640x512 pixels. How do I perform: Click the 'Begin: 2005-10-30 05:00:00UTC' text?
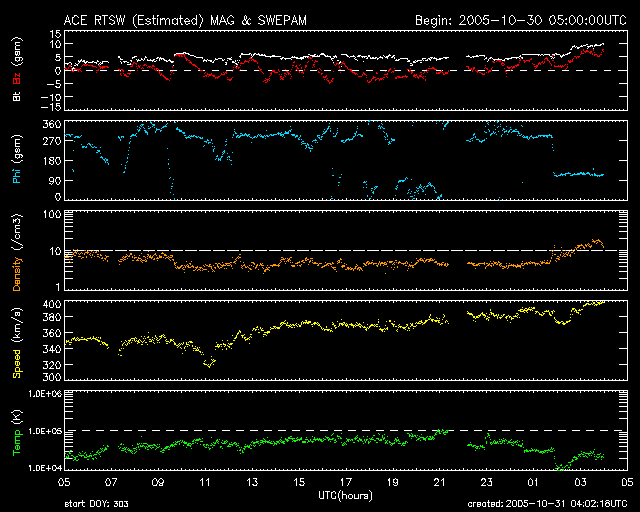point(521,20)
